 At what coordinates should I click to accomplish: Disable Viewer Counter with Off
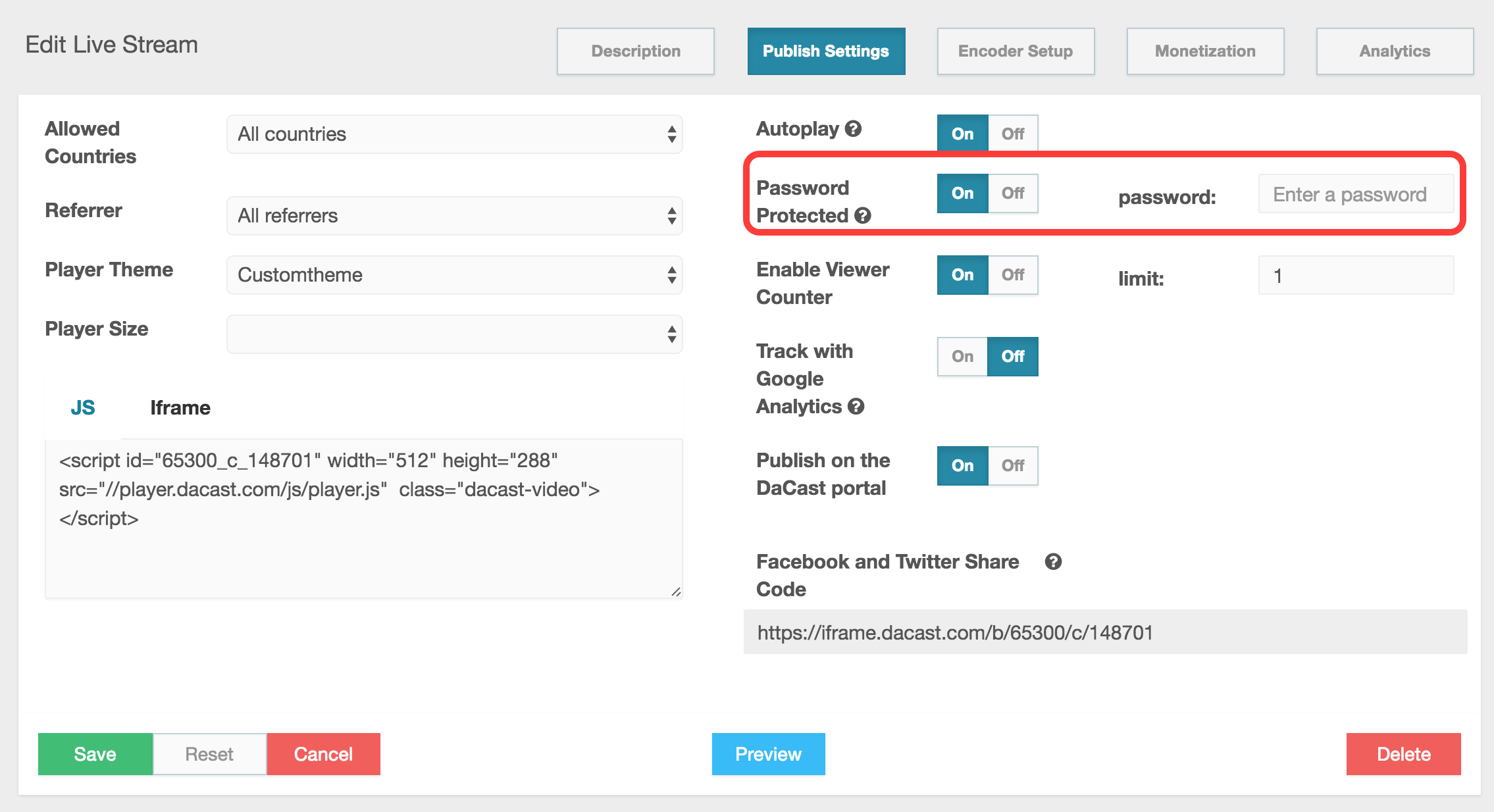pos(1013,274)
